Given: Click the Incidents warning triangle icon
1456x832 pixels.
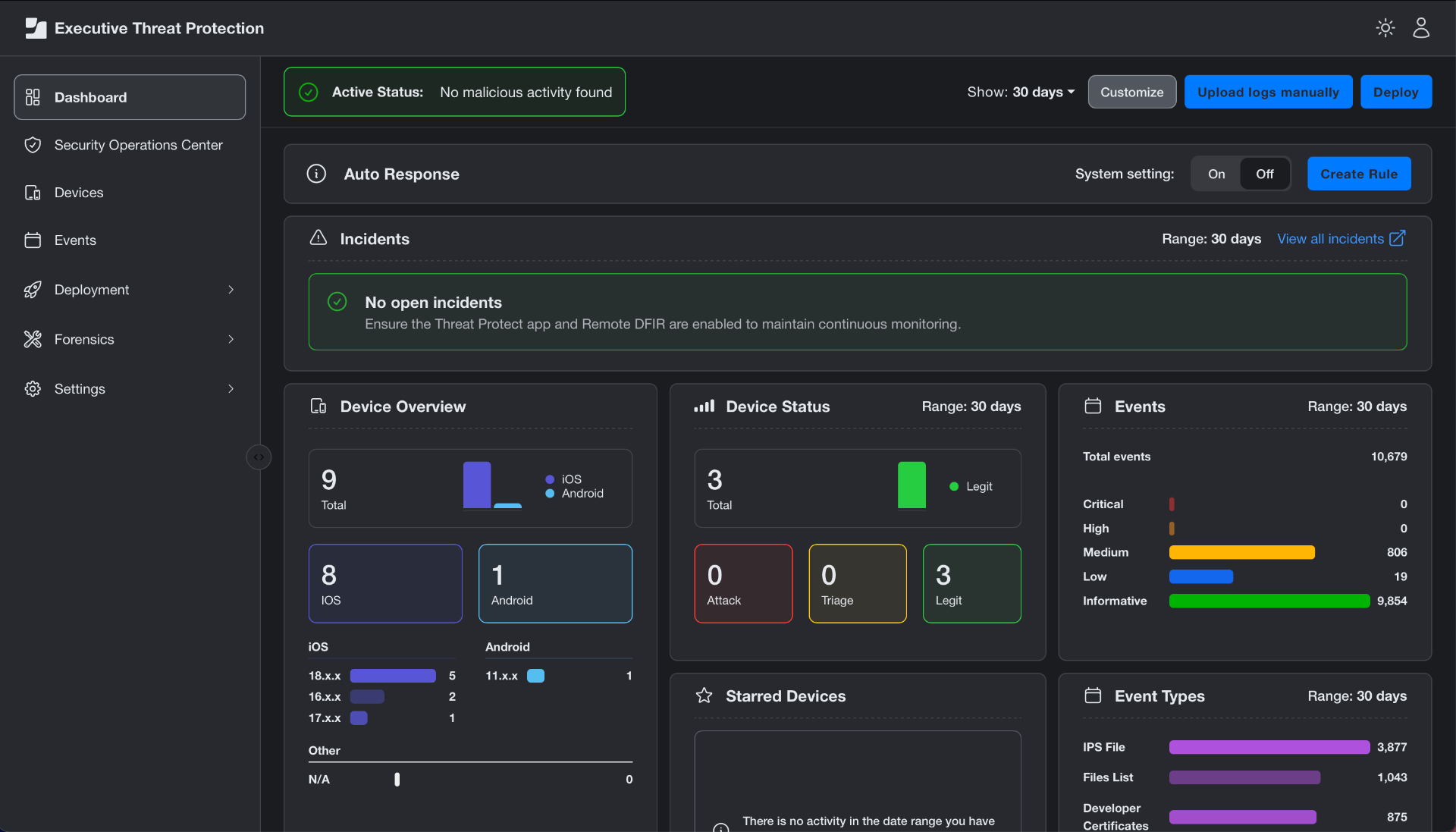Looking at the screenshot, I should pyautogui.click(x=318, y=238).
